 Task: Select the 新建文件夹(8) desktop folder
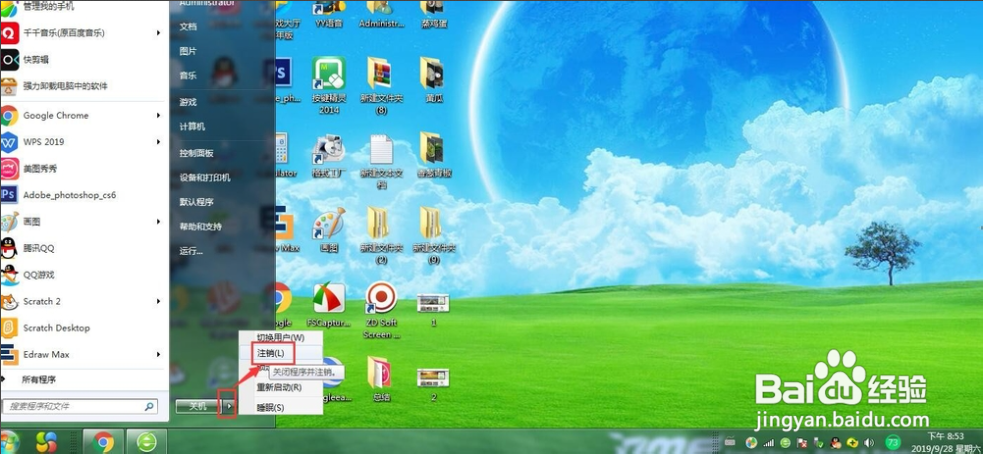pyautogui.click(x=381, y=85)
